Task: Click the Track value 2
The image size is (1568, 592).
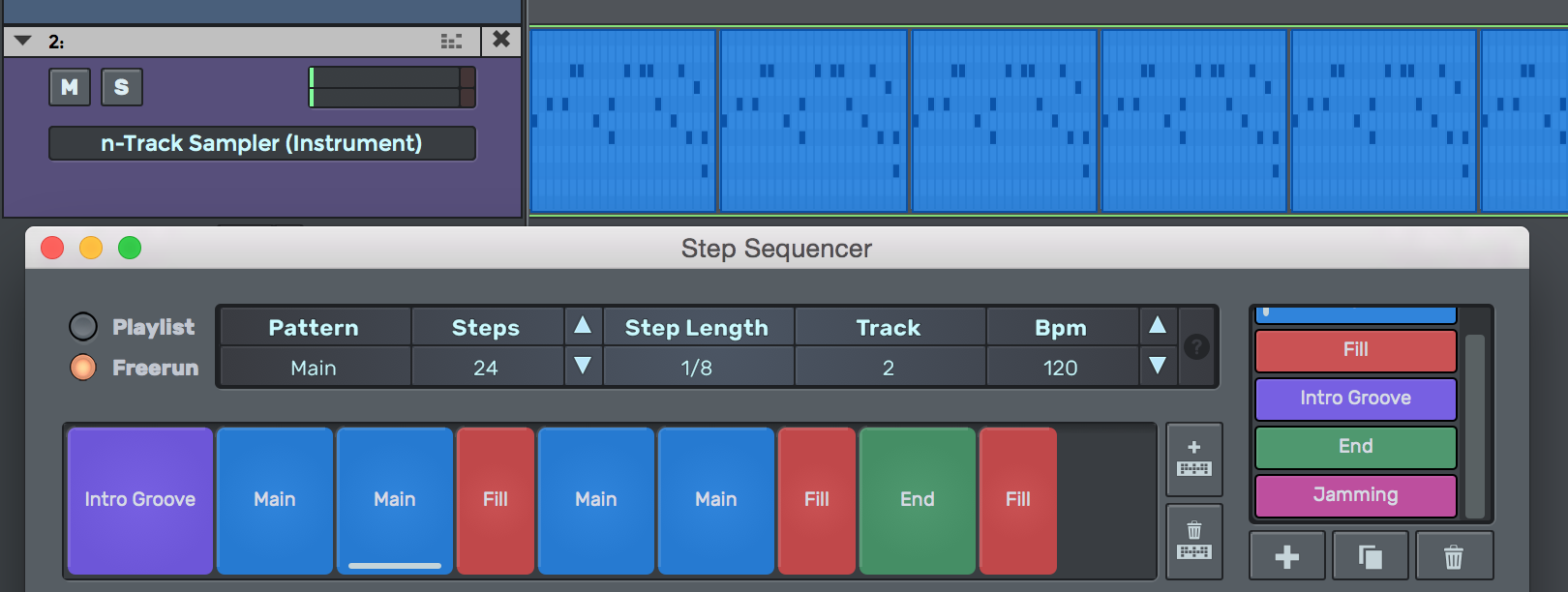Action: click(x=889, y=368)
